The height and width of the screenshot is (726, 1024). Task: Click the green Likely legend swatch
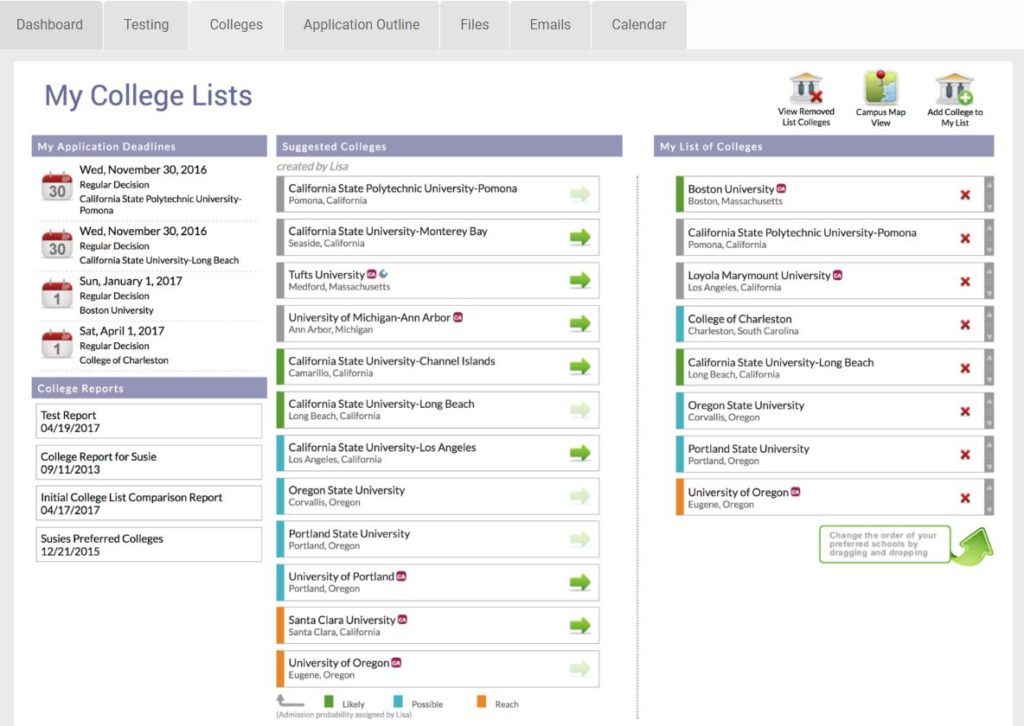pos(328,702)
